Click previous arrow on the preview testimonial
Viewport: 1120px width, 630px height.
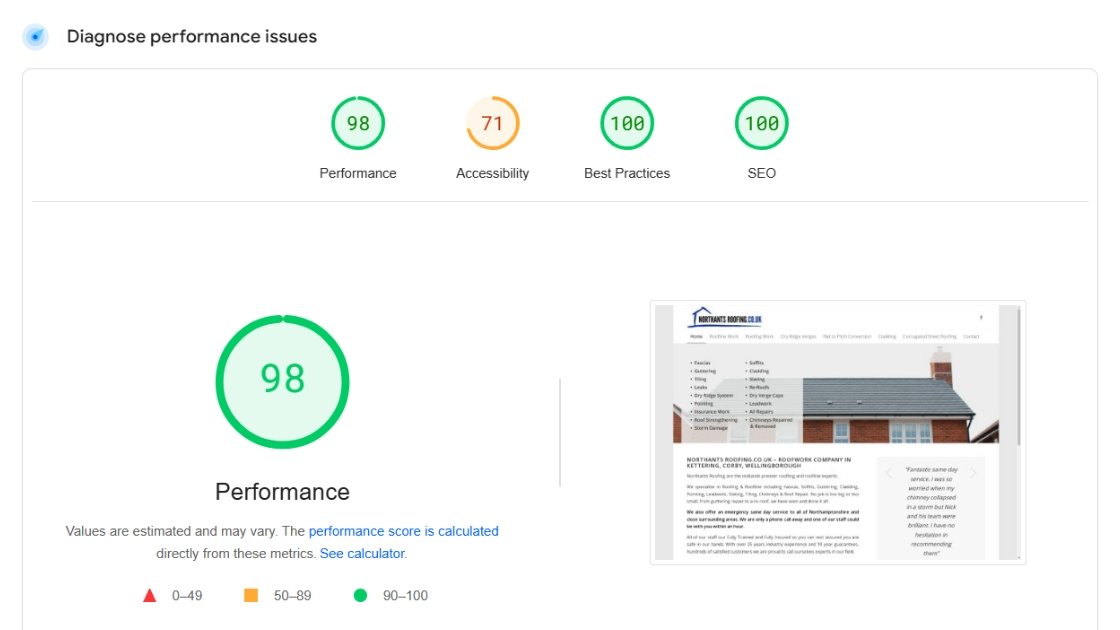click(889, 473)
